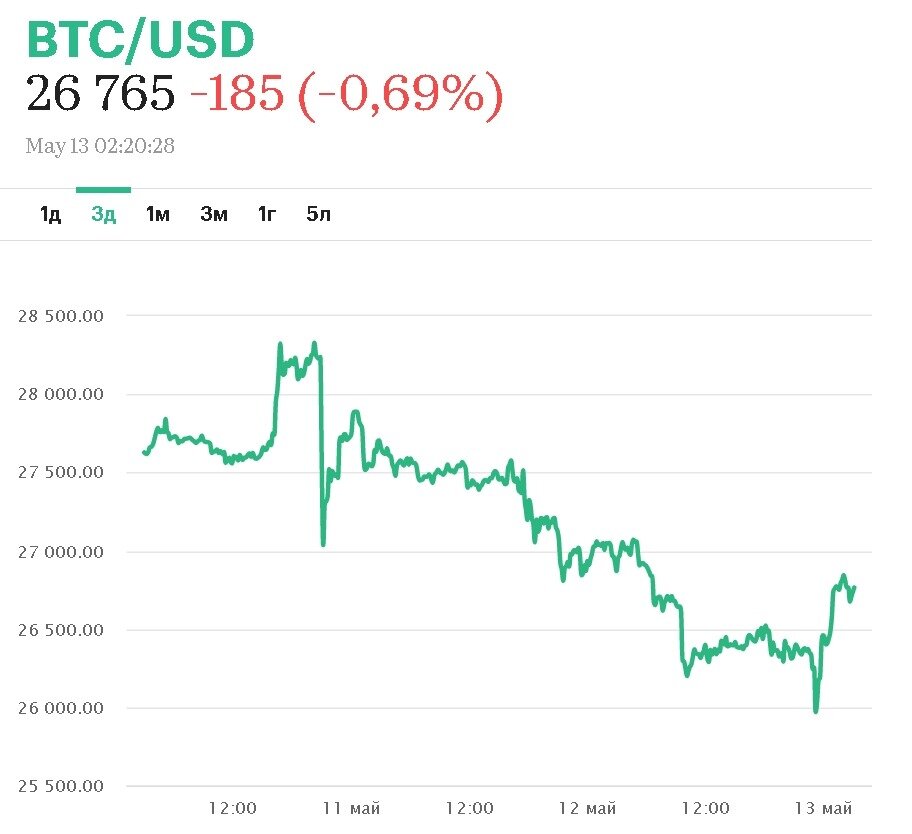Click the 13 май date label
Image resolution: width=912 pixels, height=834 pixels.
coord(822,808)
